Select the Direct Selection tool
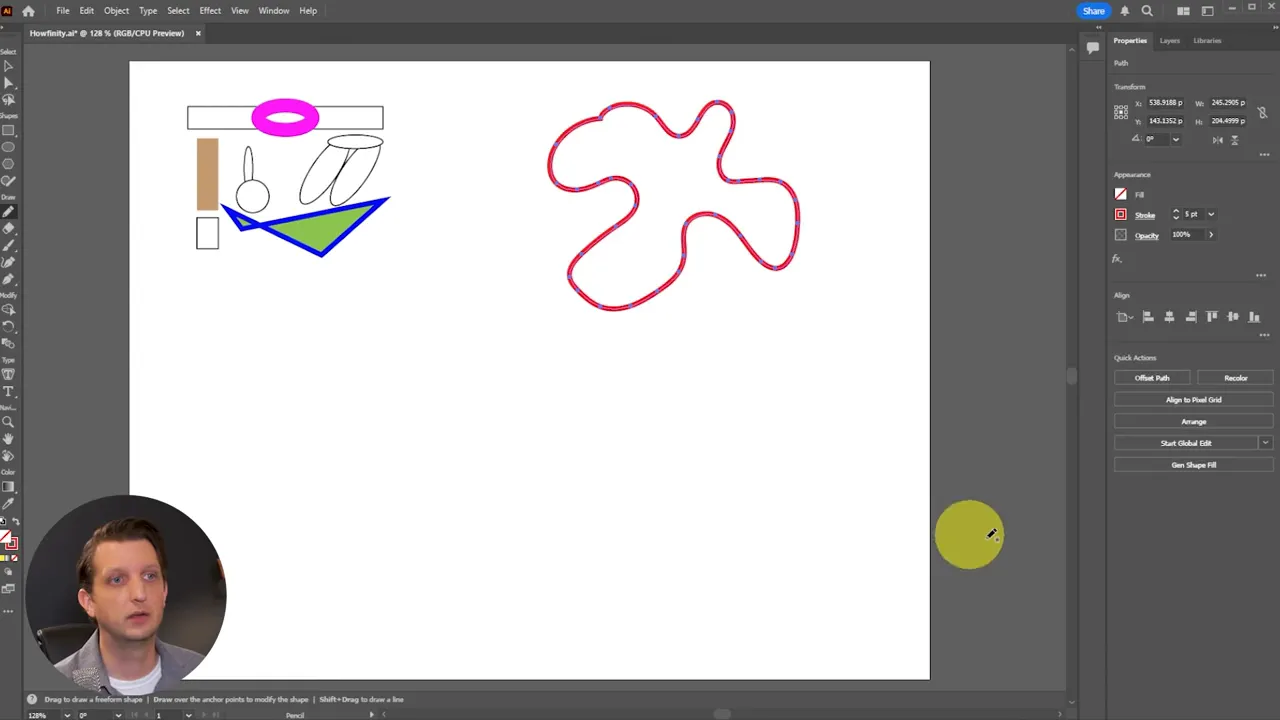This screenshot has width=1280, height=720. point(9,82)
